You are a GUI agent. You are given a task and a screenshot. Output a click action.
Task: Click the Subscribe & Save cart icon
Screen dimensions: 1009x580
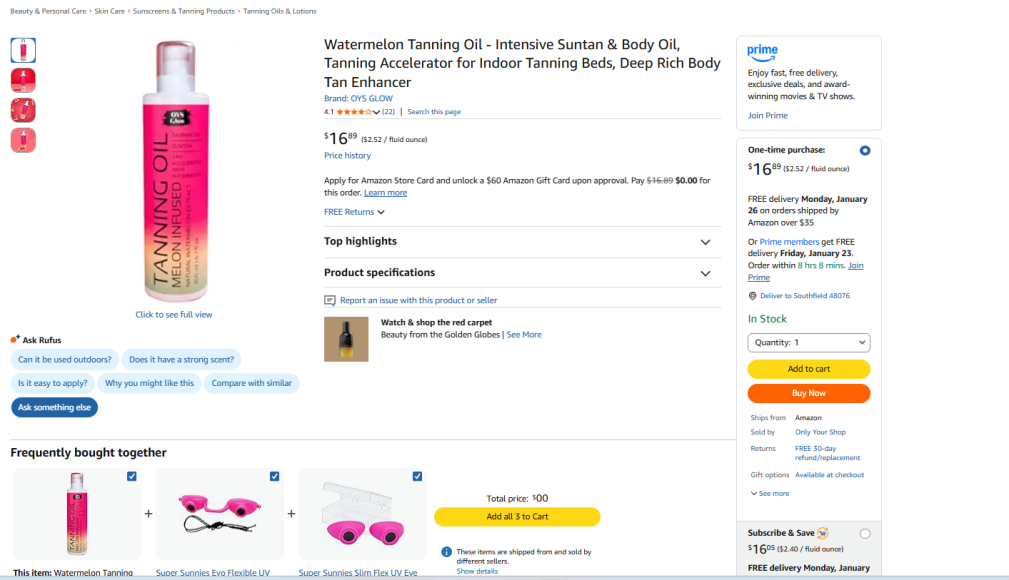tap(822, 533)
